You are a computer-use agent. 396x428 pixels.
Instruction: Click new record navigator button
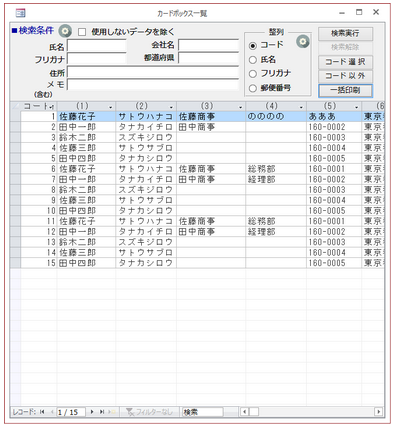[x=113, y=412]
